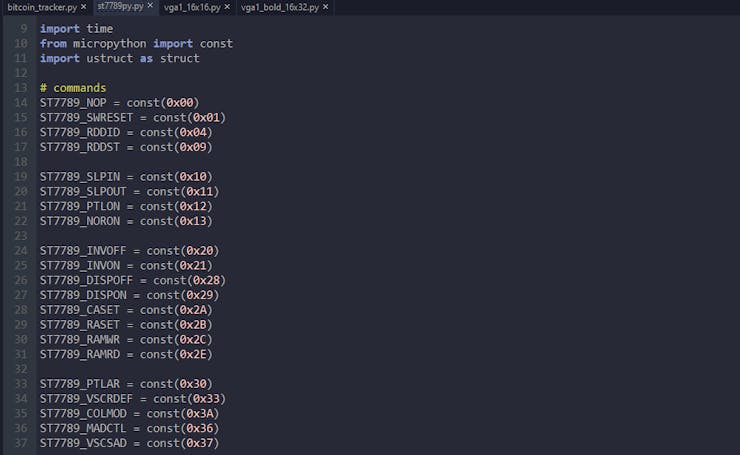Place cursor on the '# commands' comment
This screenshot has height=455, width=740.
click(x=73, y=88)
